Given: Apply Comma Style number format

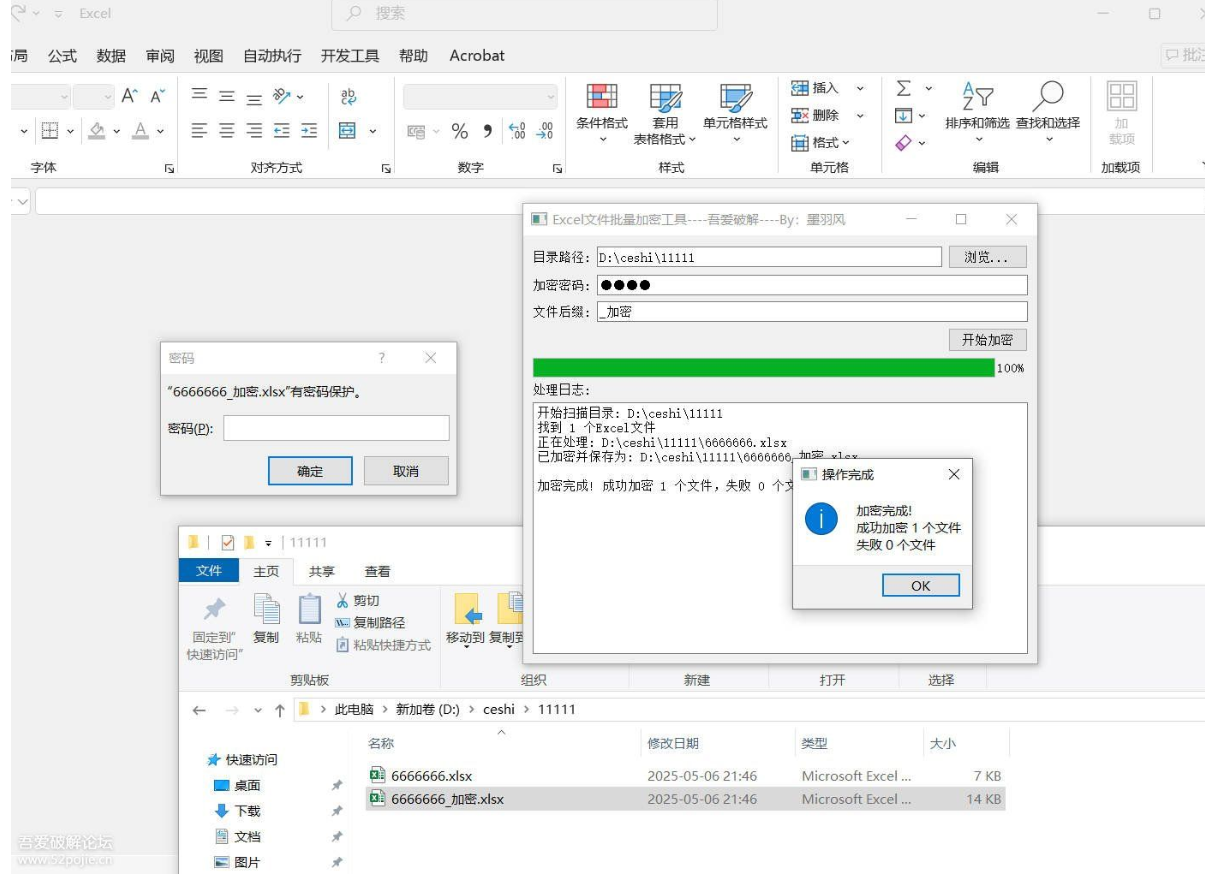Looking at the screenshot, I should 489,131.
